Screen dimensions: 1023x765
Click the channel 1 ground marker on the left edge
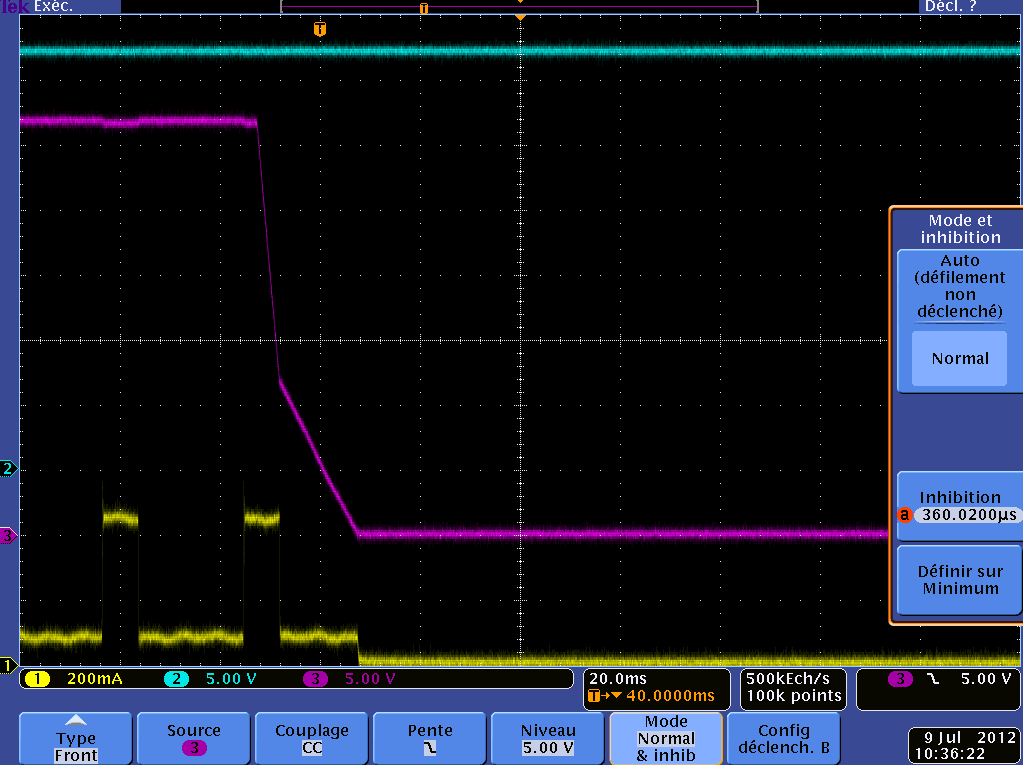(8, 665)
